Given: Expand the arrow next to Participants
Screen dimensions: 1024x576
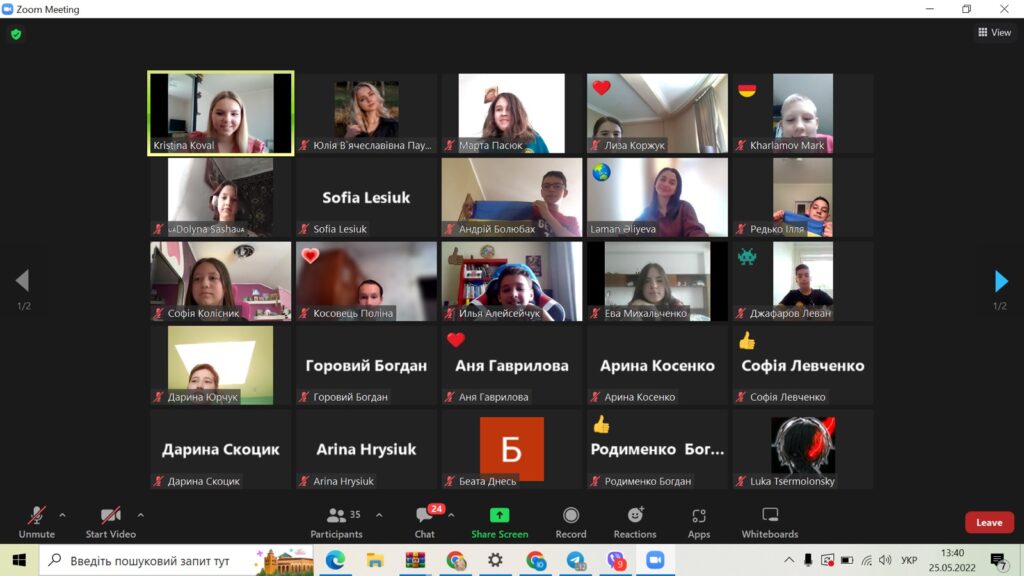Looking at the screenshot, I should click(379, 515).
